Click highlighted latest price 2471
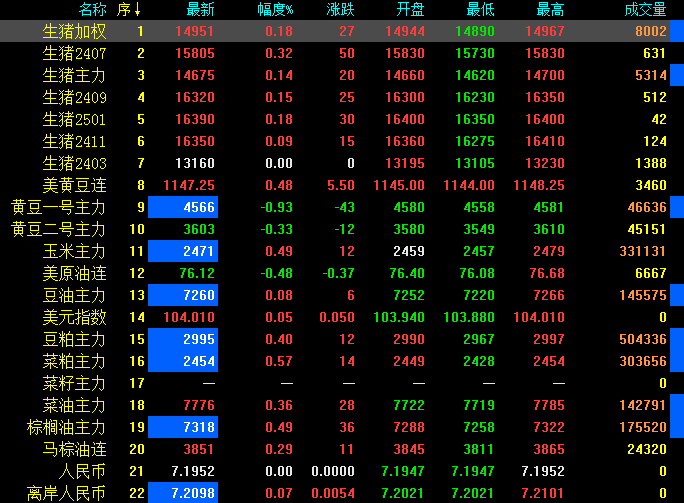This screenshot has width=684, height=503. click(183, 251)
